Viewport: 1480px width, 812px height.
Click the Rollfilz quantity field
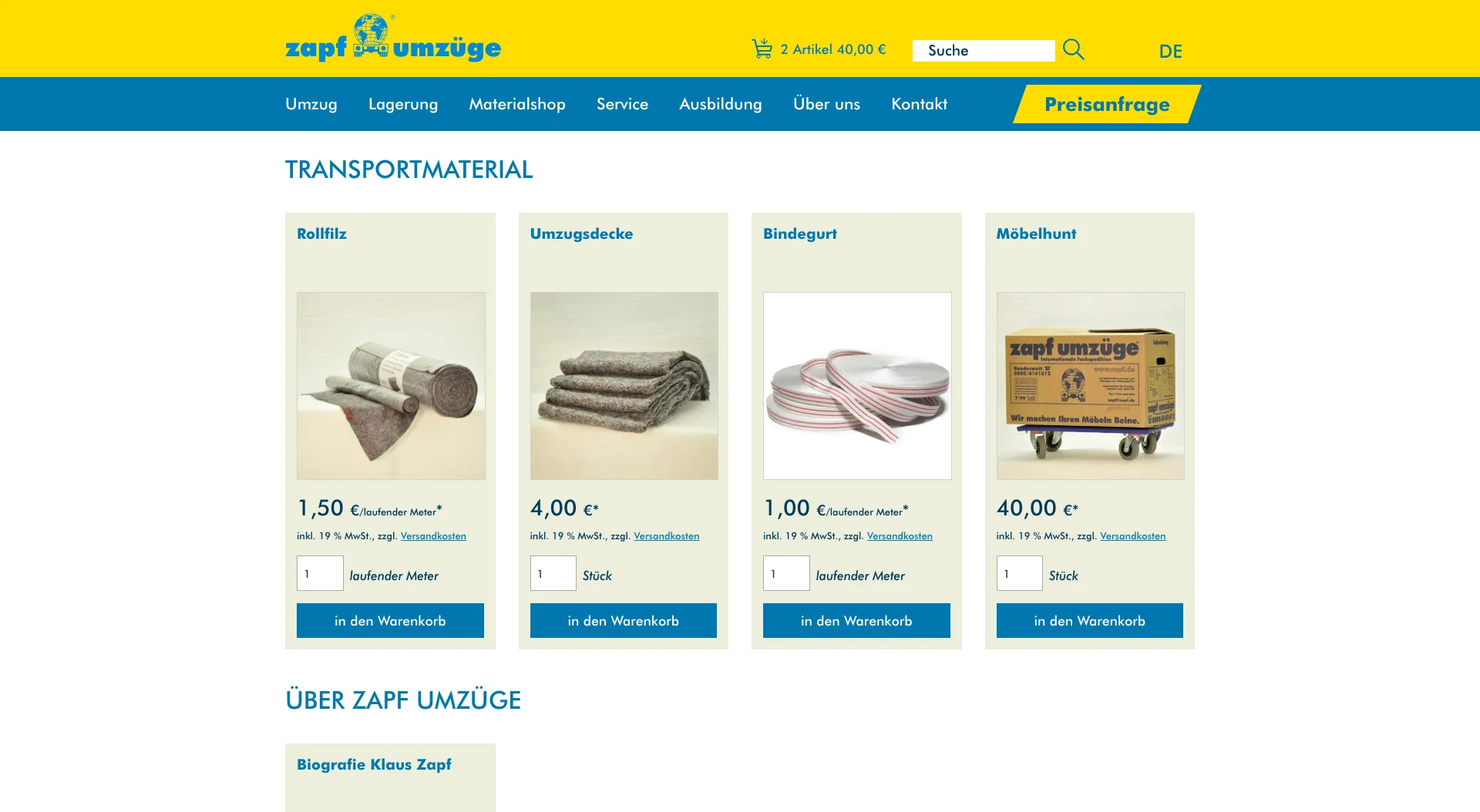point(320,573)
